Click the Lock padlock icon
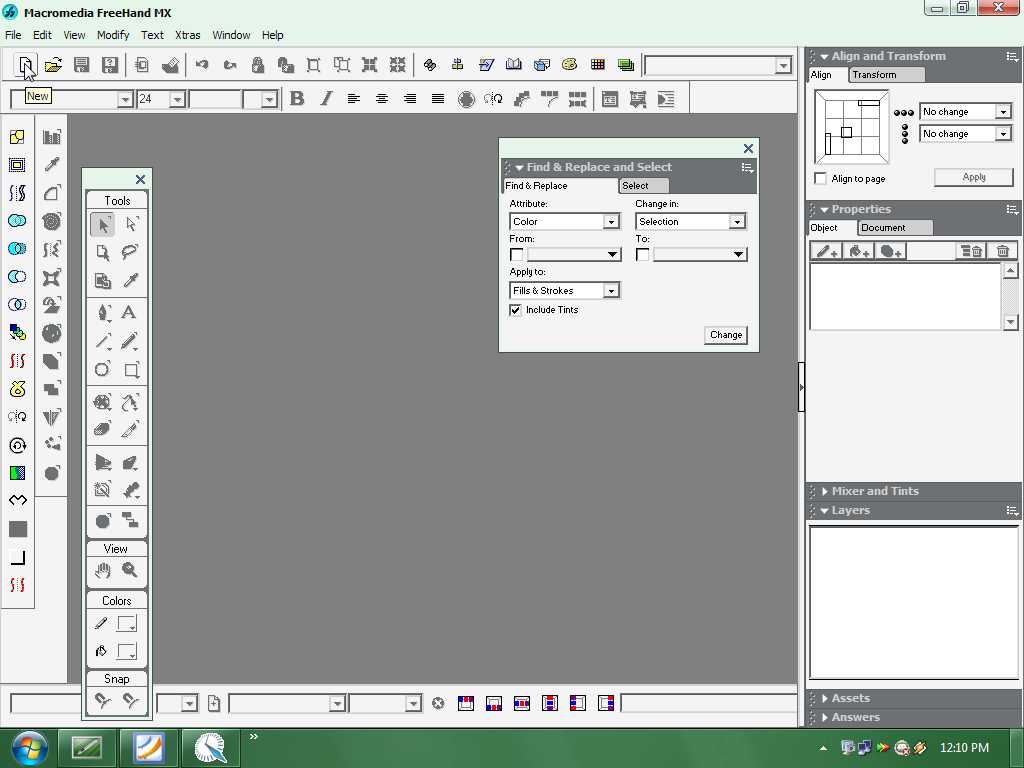Image resolution: width=1024 pixels, height=768 pixels. [258, 65]
